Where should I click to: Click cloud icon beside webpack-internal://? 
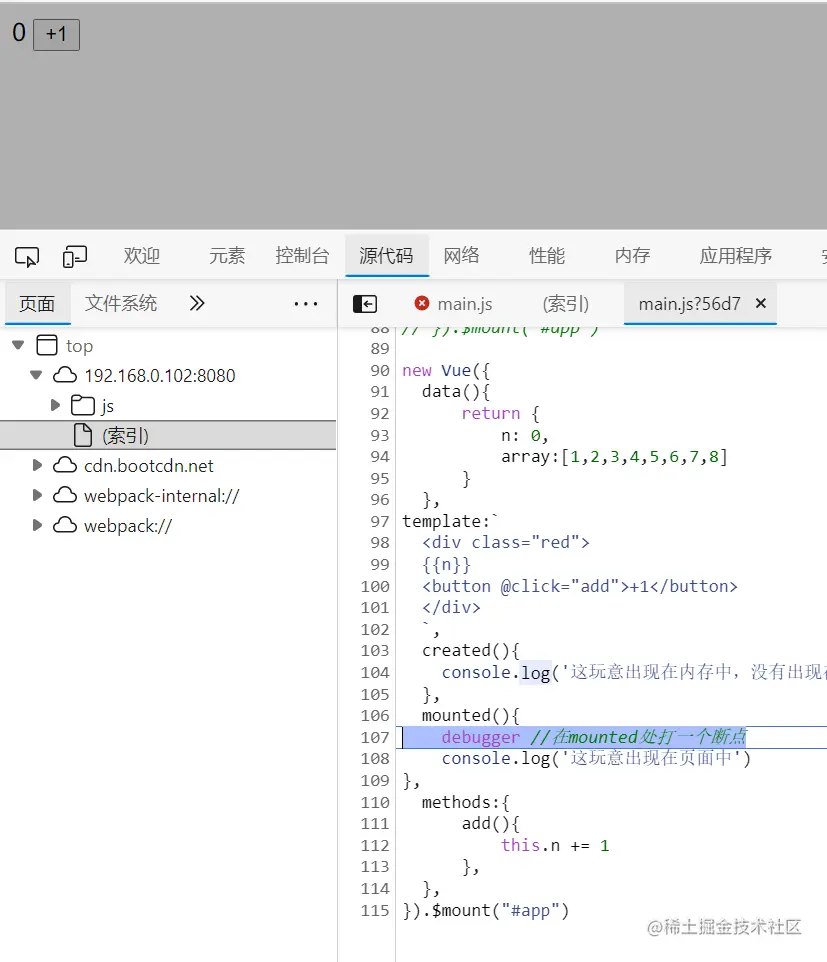(65, 495)
